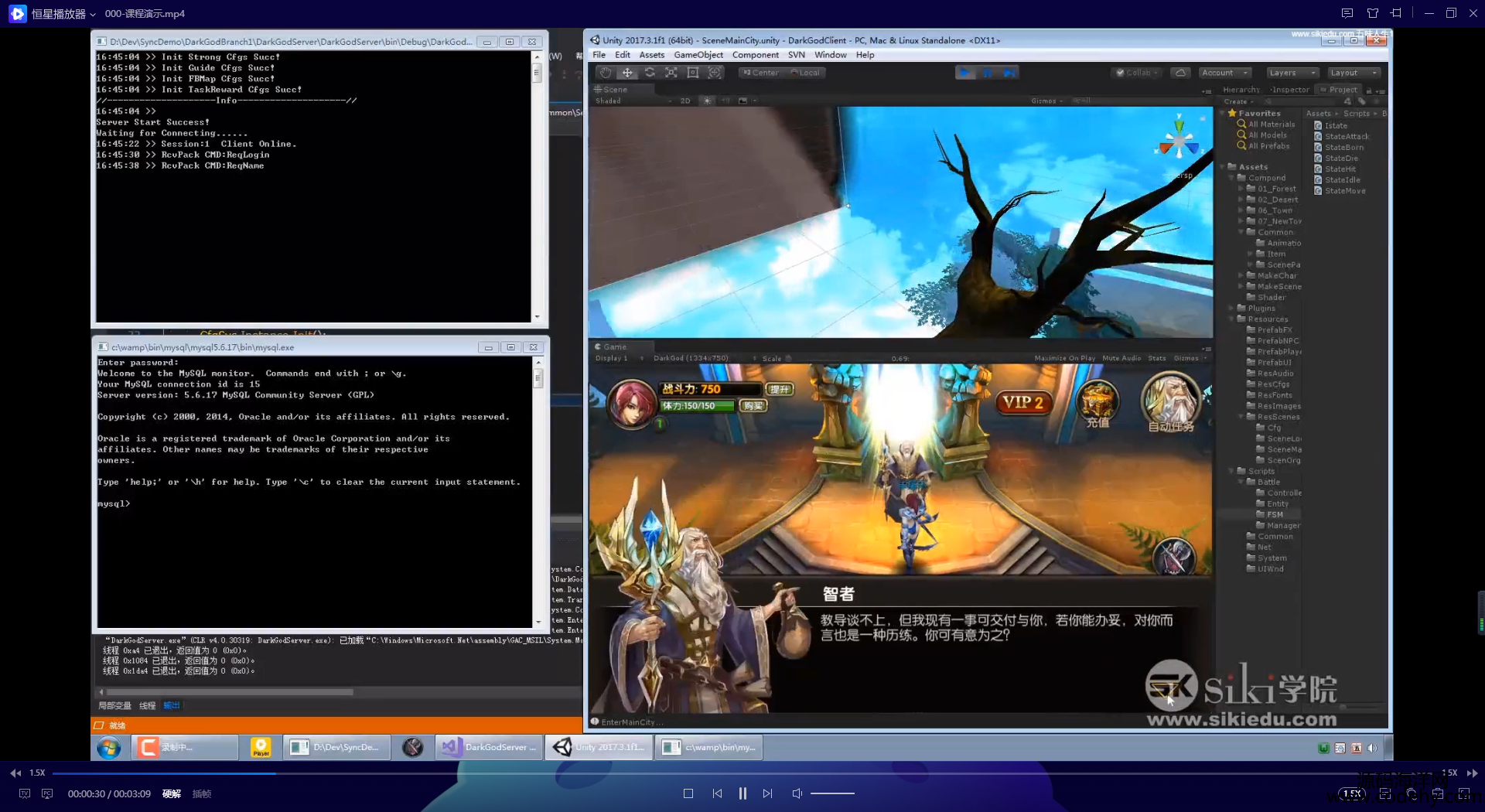Open Unity cloud services icon
This screenshot has height=812, width=1485.
click(1180, 73)
